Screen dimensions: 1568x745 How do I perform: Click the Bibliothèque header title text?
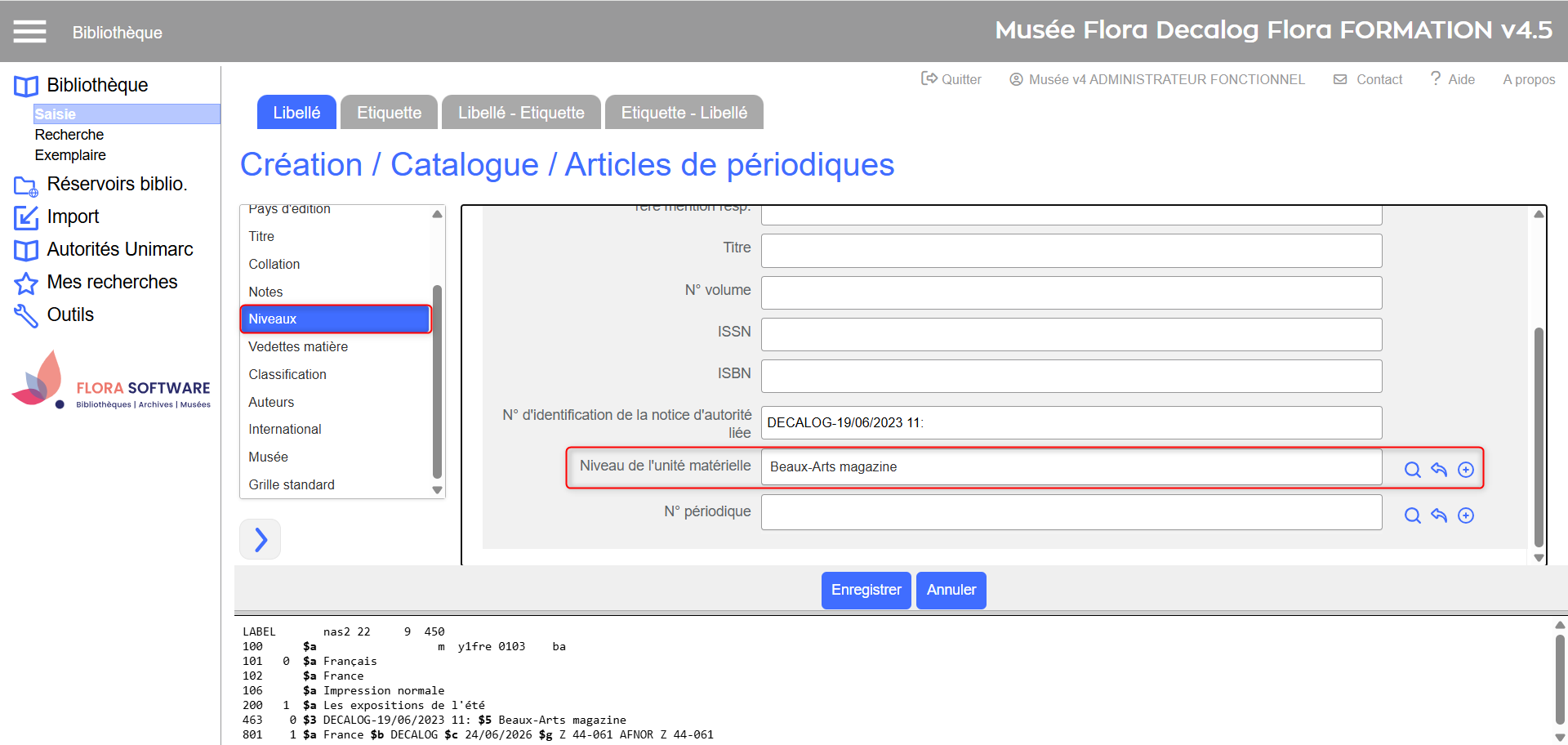[x=118, y=33]
